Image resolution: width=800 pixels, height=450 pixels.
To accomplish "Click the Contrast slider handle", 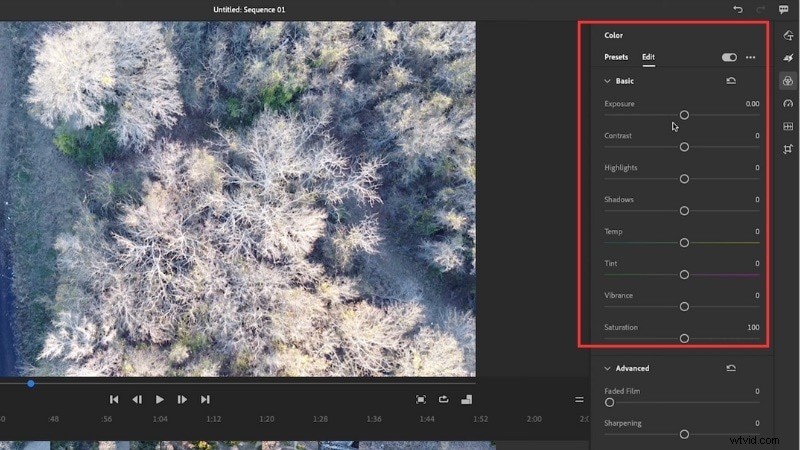I will [684, 147].
